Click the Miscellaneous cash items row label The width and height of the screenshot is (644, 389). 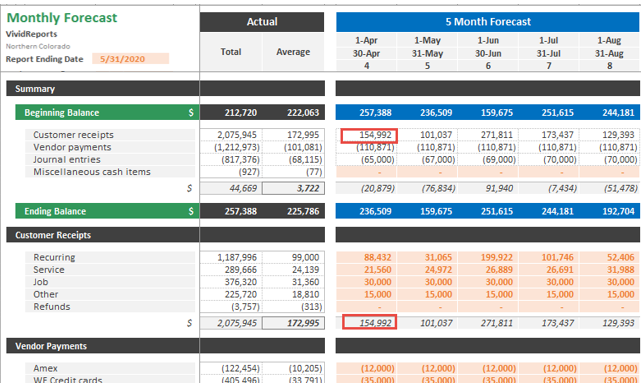click(92, 172)
